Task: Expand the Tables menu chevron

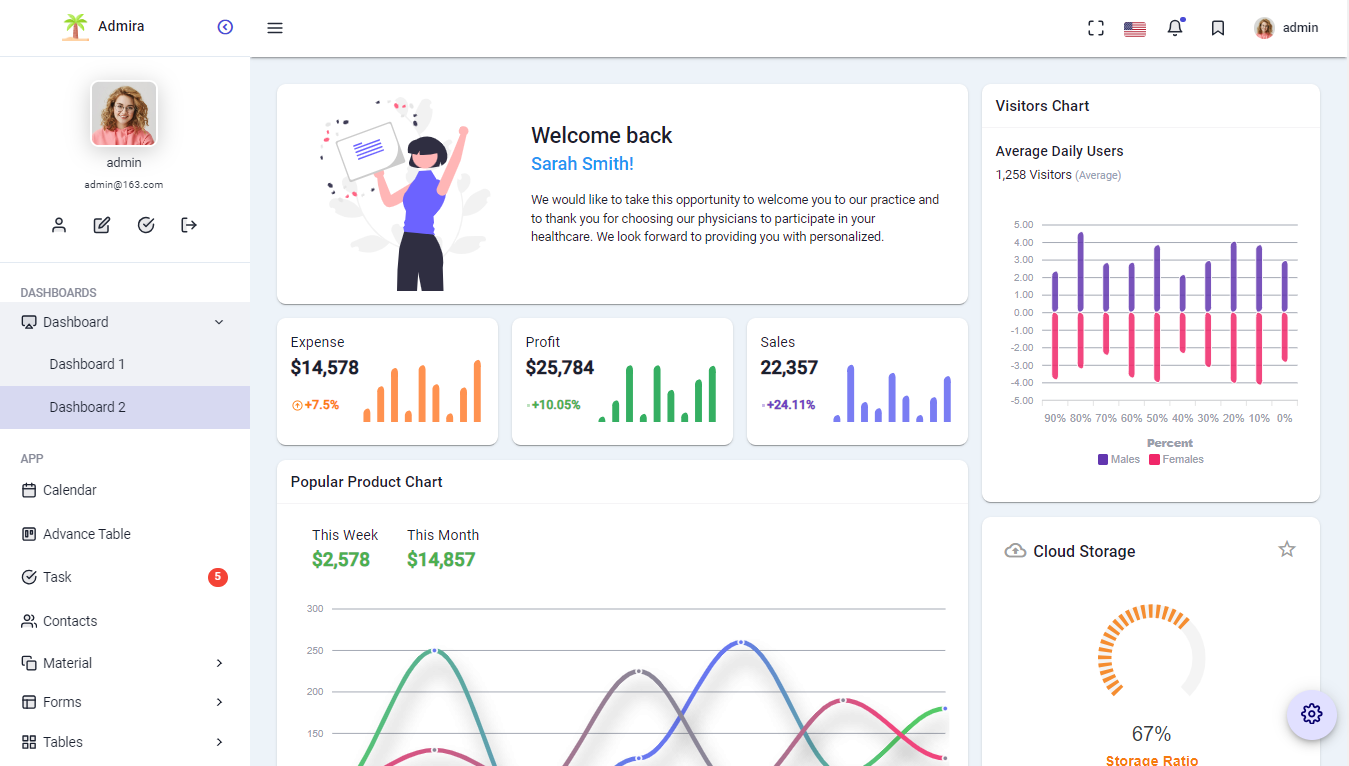Action: coord(218,742)
